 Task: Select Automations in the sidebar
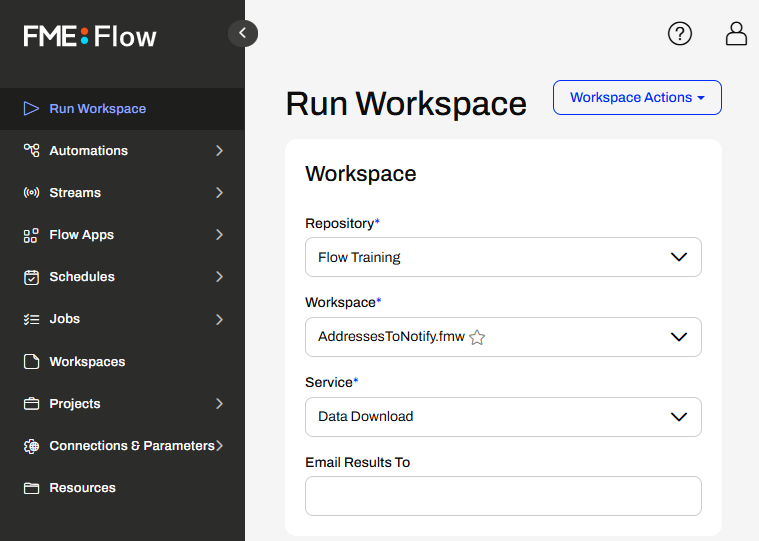click(122, 151)
